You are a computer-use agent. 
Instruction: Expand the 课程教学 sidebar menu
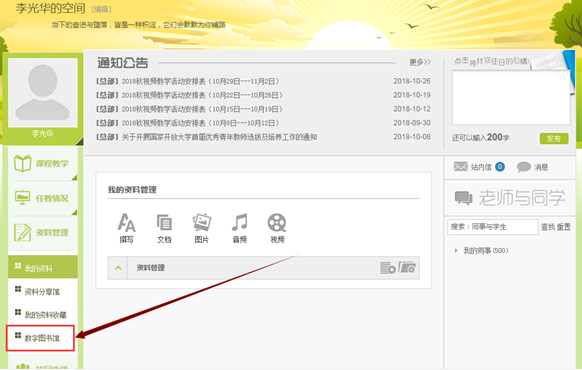[x=43, y=164]
